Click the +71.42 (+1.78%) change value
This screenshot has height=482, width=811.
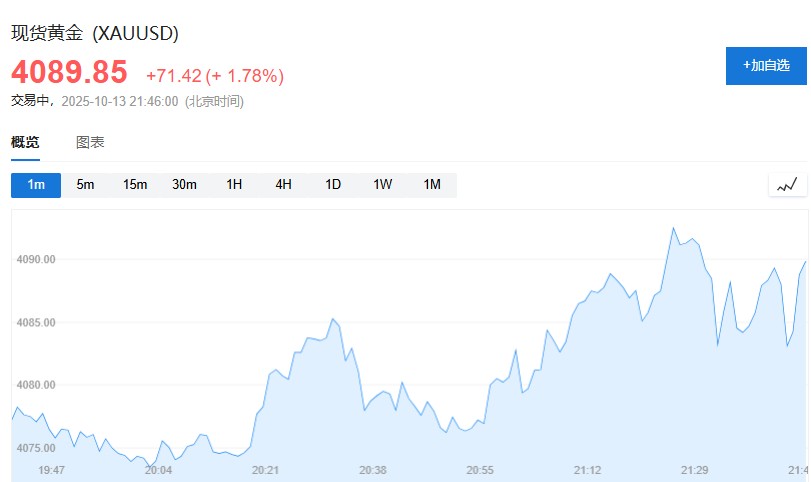pyautogui.click(x=215, y=75)
